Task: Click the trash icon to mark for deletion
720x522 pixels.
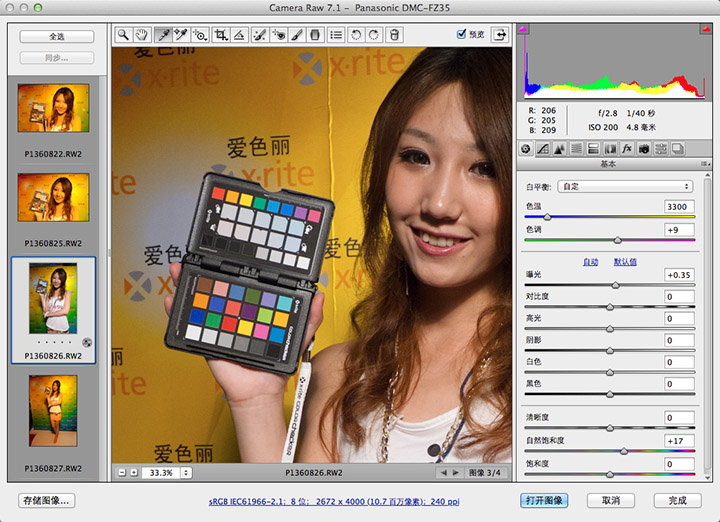Action: pos(395,35)
